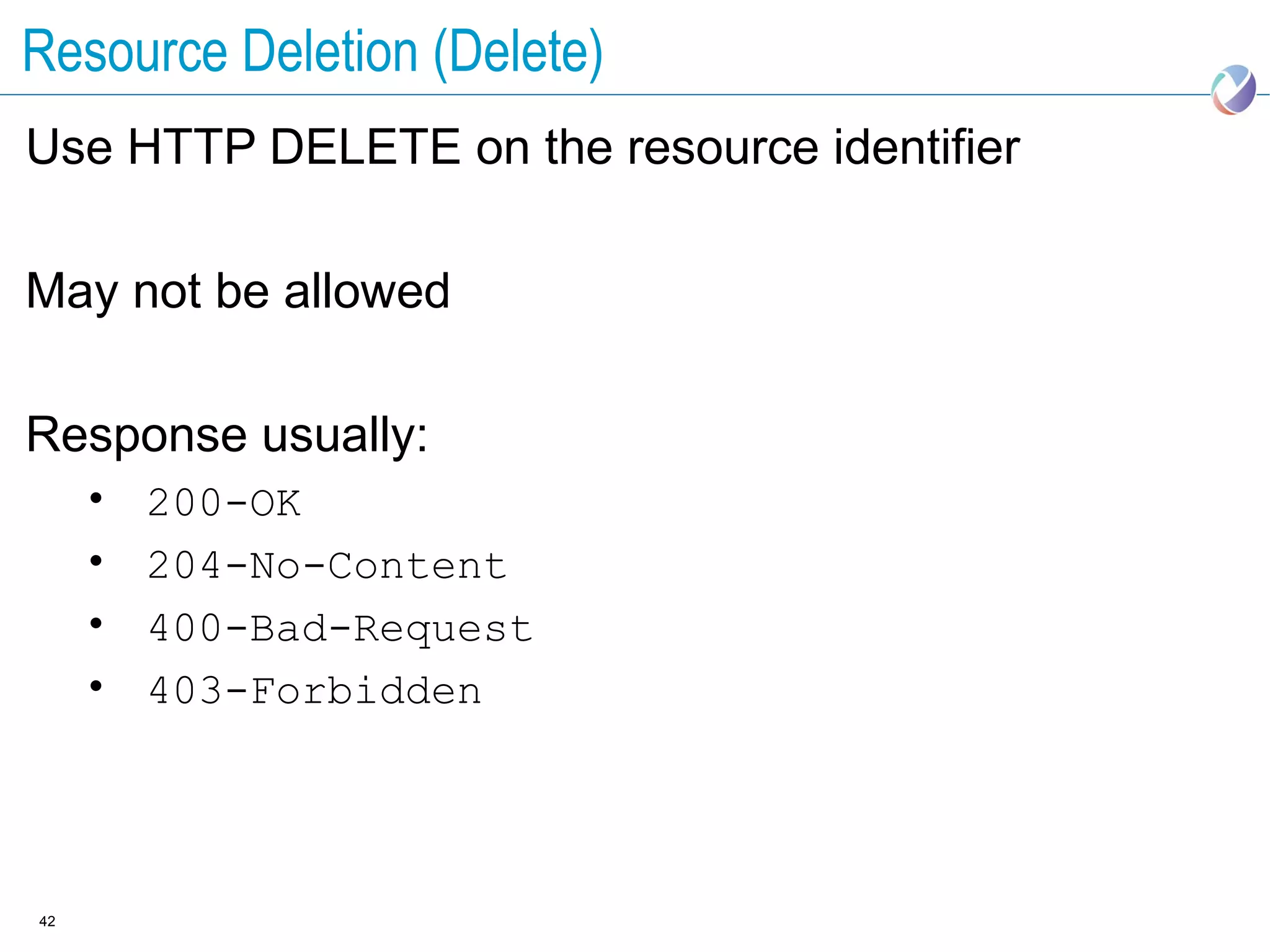The image size is (1270, 952).
Task: Click the word "Resource" in the title
Action: tap(125, 52)
